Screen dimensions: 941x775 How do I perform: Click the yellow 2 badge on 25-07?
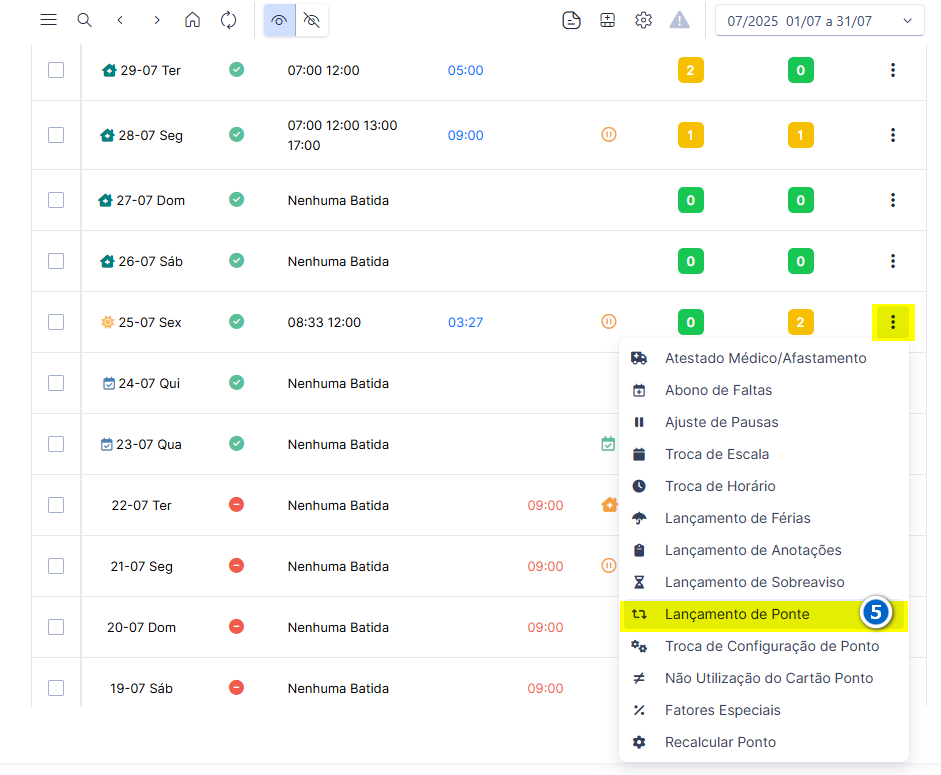(x=801, y=322)
